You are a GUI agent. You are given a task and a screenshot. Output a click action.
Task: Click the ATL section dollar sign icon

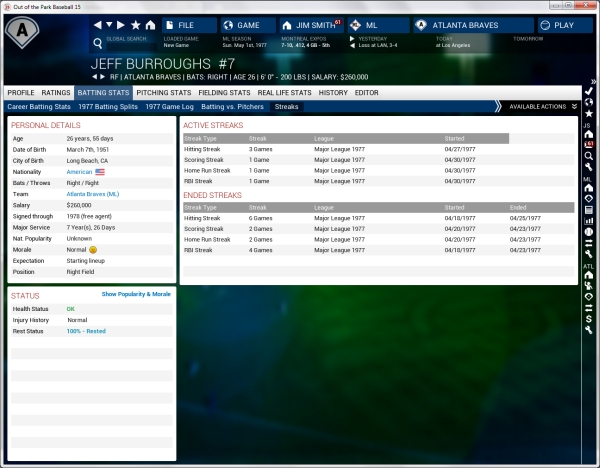(589, 319)
